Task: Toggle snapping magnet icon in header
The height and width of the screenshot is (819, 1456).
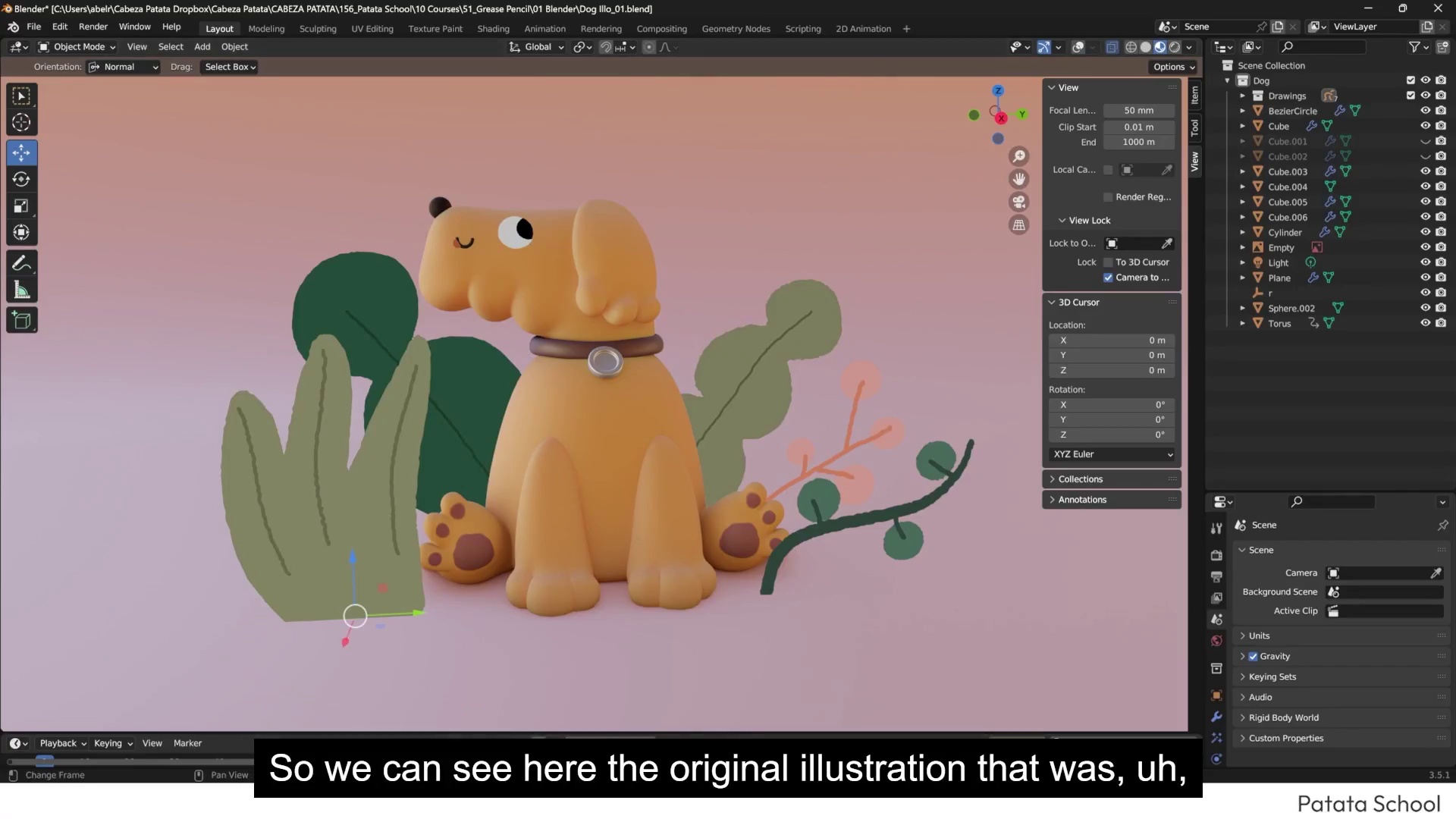Action: tap(605, 47)
